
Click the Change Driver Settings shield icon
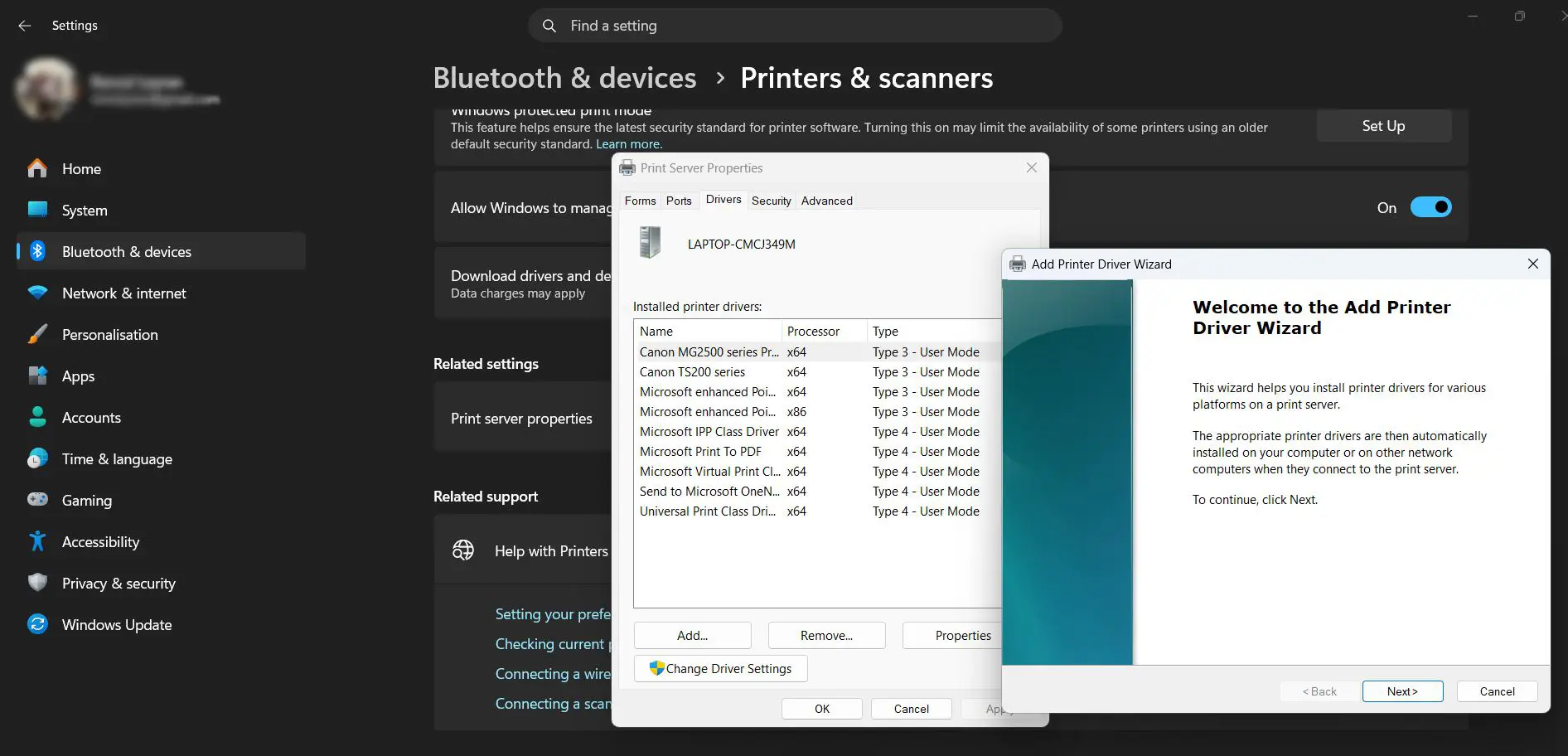657,668
